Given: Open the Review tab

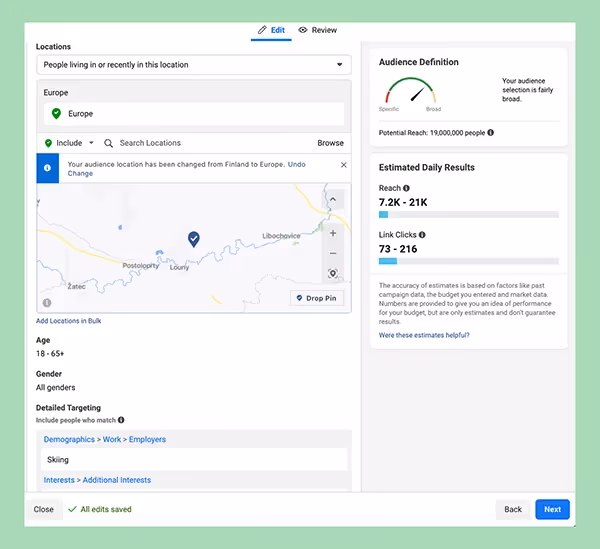Looking at the screenshot, I should (318, 30).
